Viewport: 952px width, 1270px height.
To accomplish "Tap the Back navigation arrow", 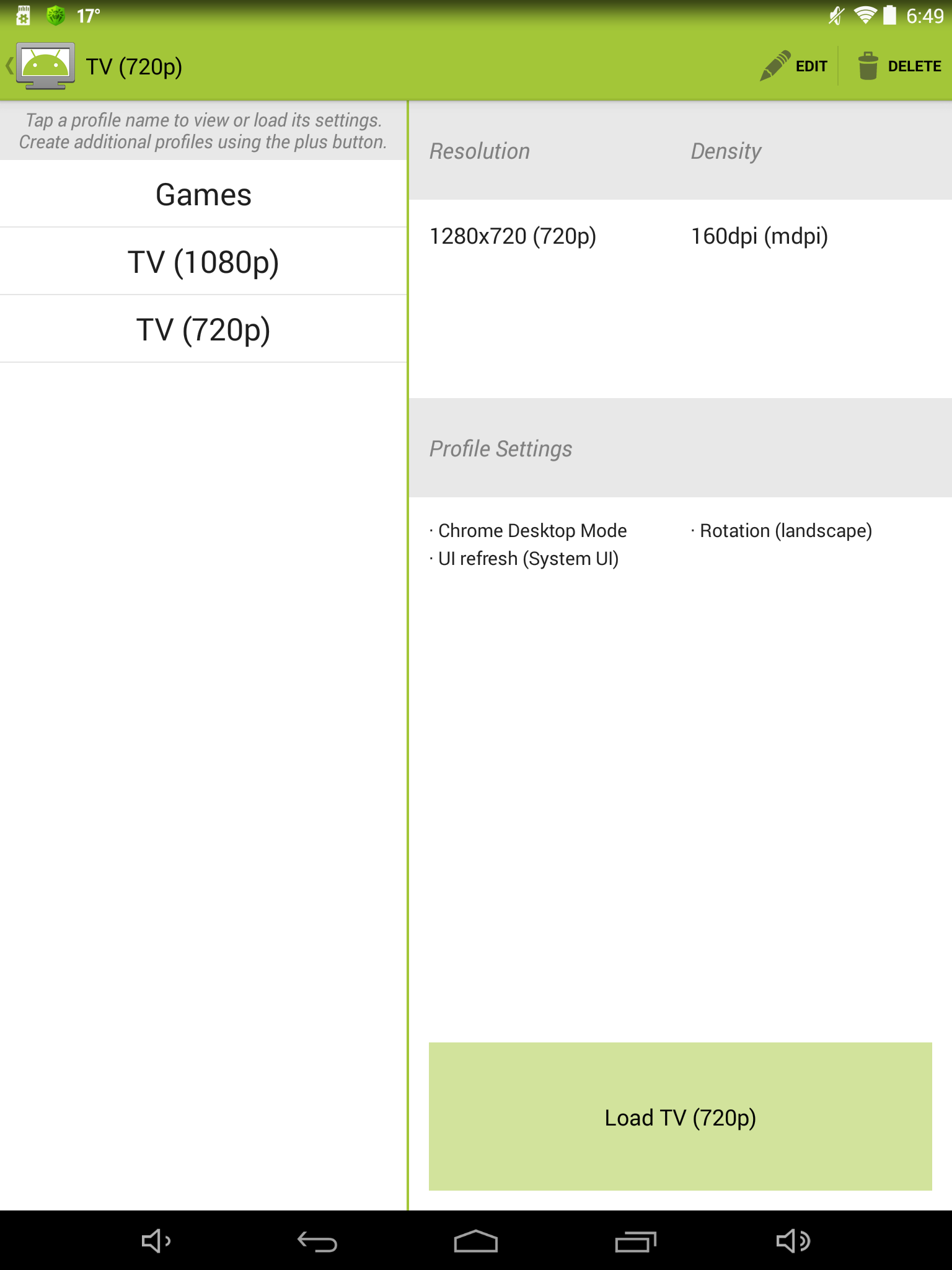I will pyautogui.click(x=317, y=1241).
